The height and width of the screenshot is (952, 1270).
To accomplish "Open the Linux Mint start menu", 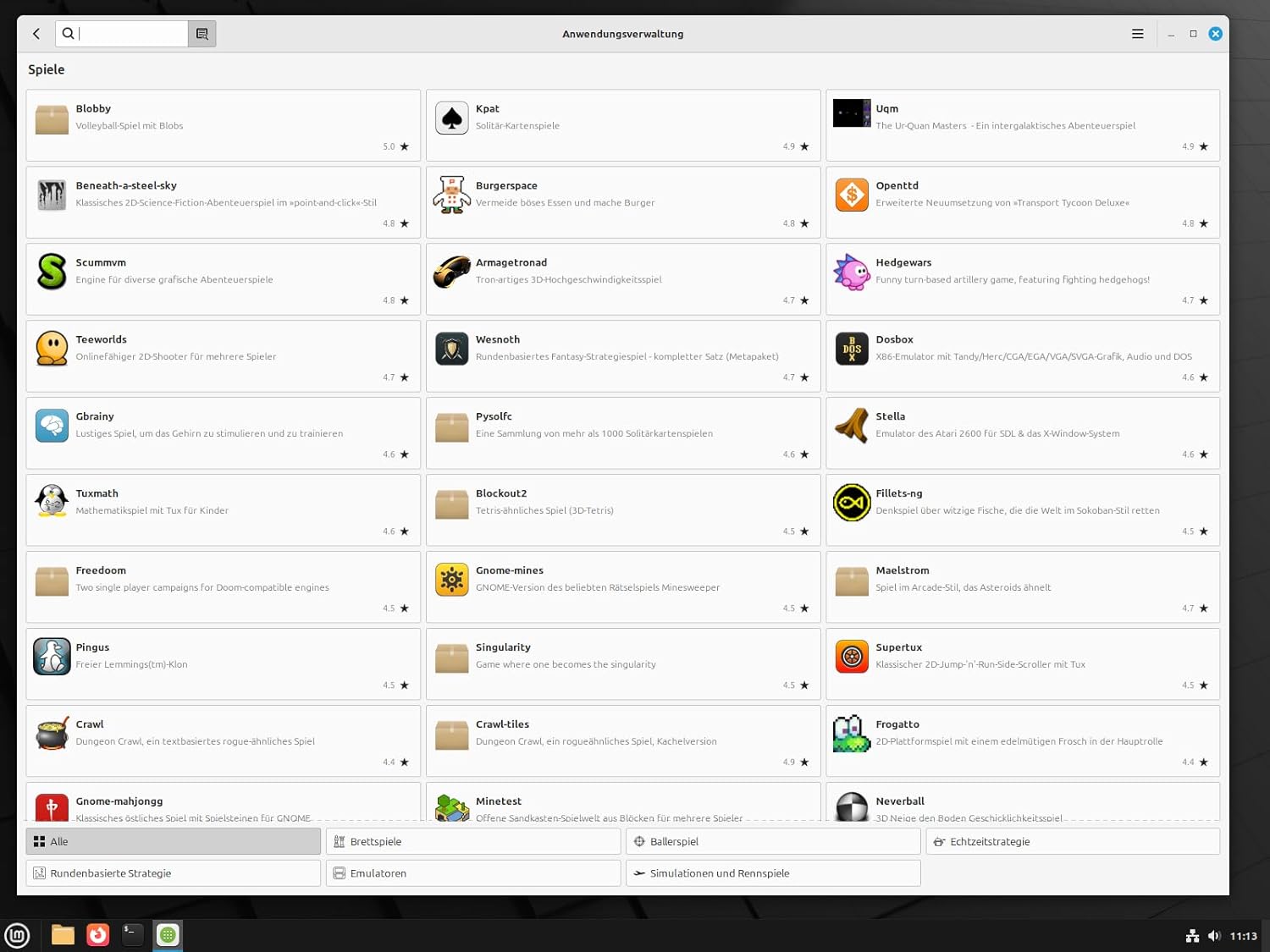I will tap(17, 935).
